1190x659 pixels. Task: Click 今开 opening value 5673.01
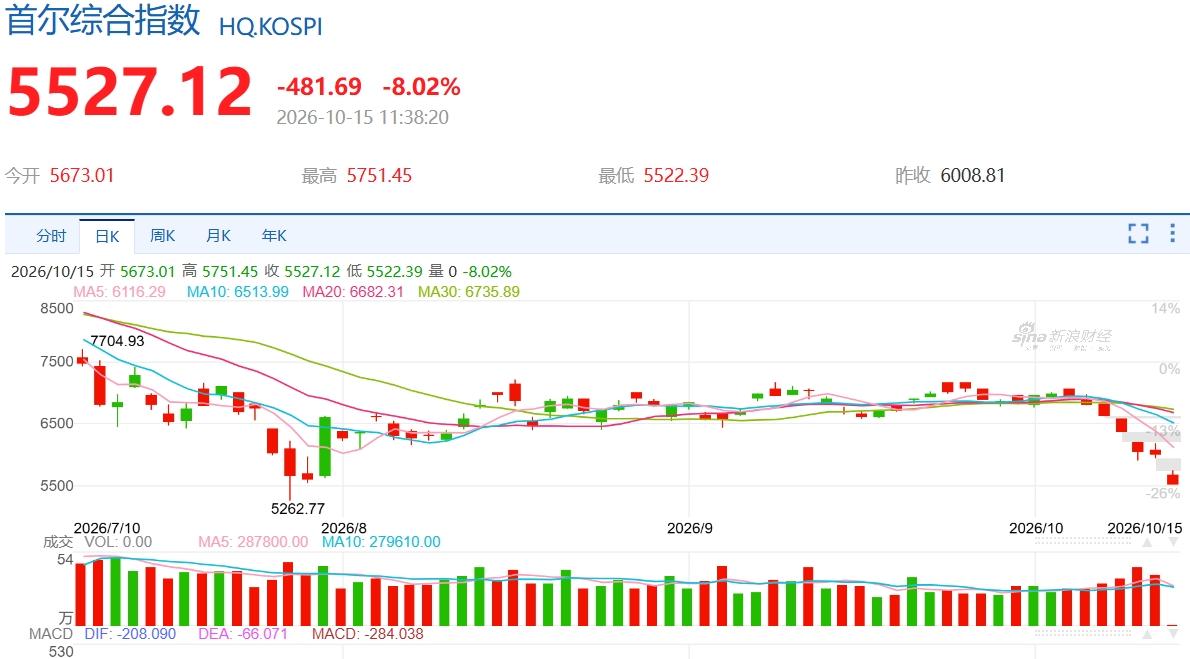(x=82, y=175)
